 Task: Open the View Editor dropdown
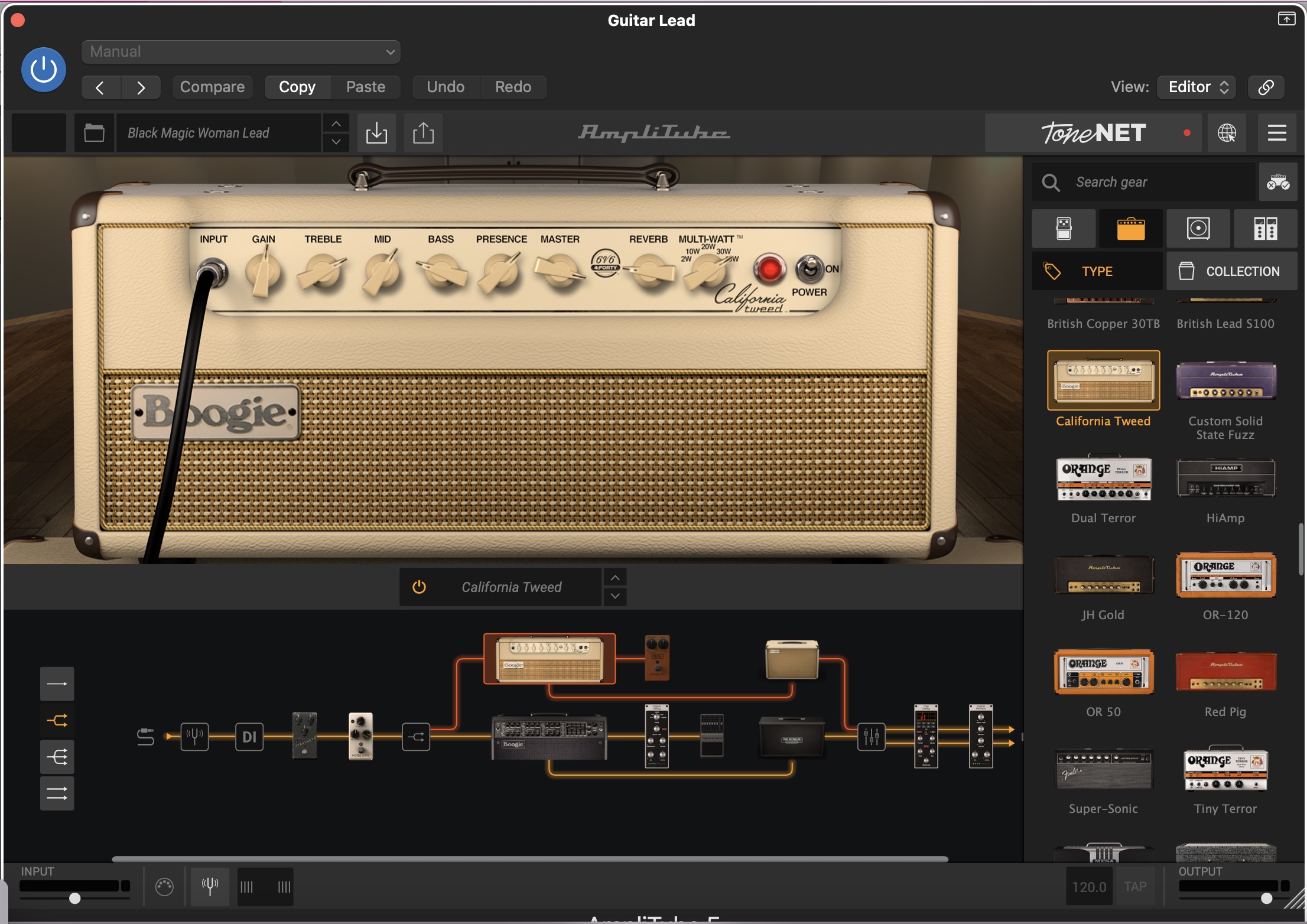pos(1198,87)
